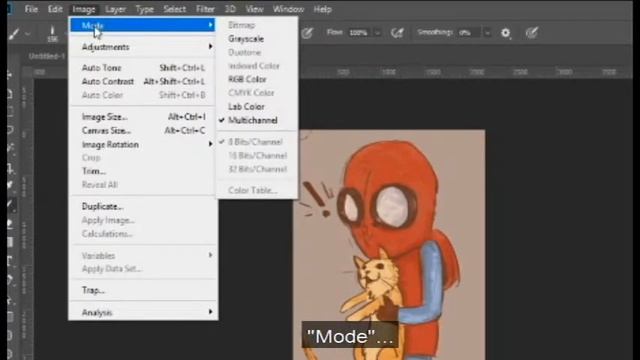Click the brush tool preset icon
The height and width of the screenshot is (360, 640).
pos(14,33)
